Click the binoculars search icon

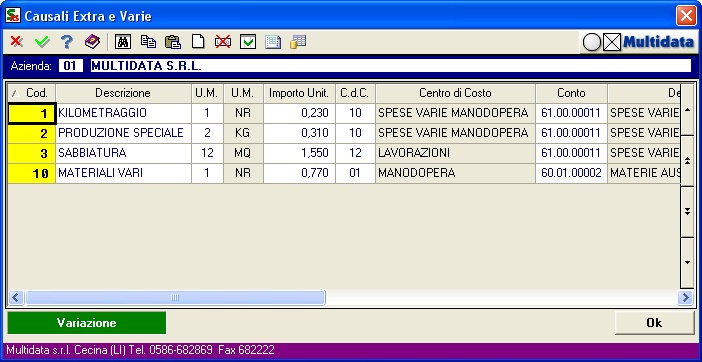pos(123,42)
